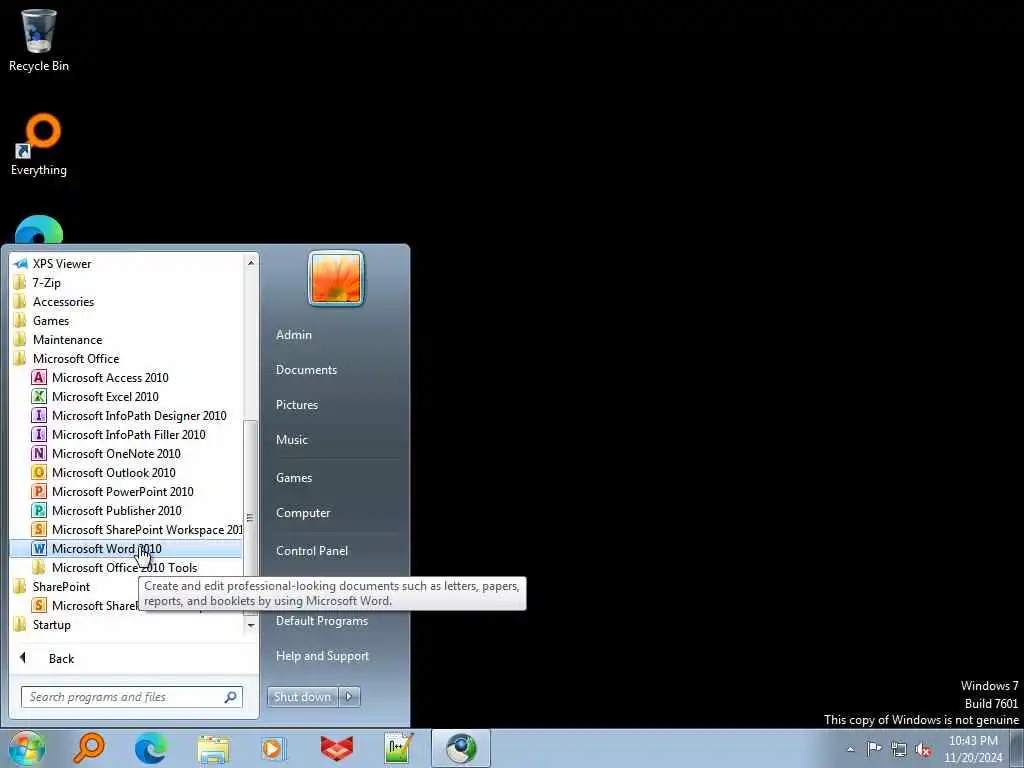Open Everything search from the taskbar
Screen dimensions: 1024x768
[x=88, y=748]
